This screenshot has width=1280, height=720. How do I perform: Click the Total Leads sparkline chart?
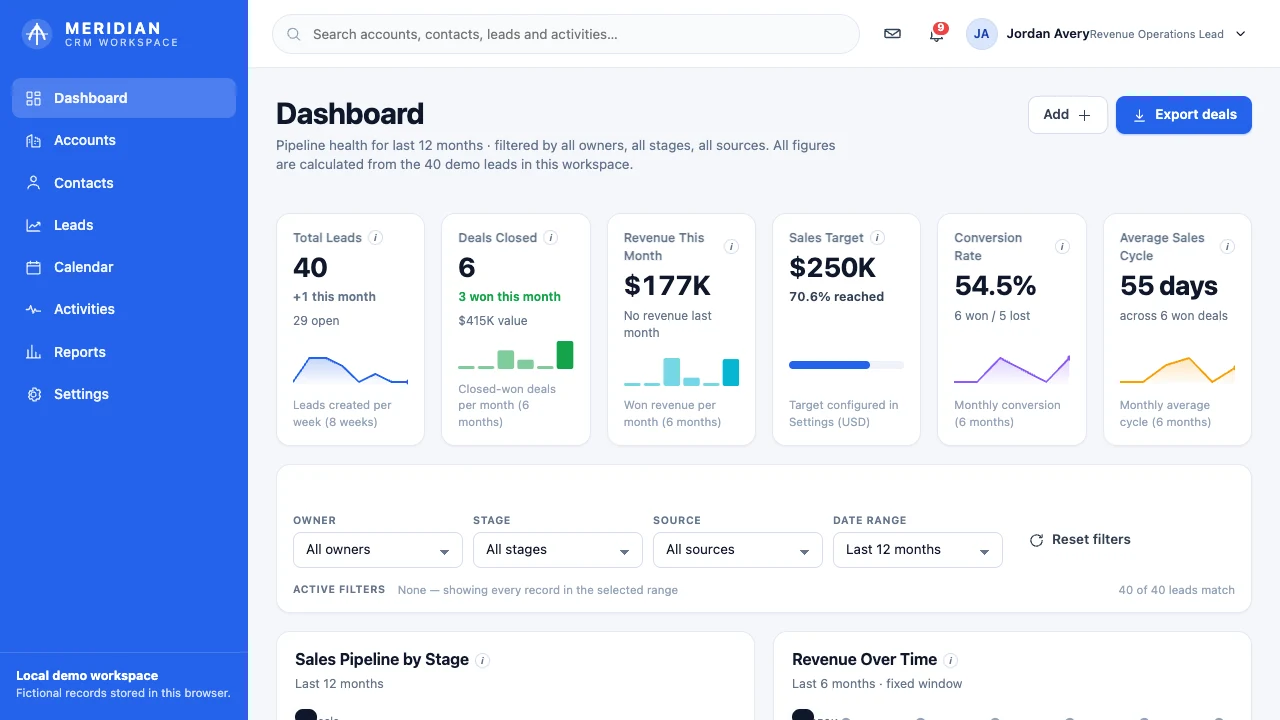pos(350,369)
